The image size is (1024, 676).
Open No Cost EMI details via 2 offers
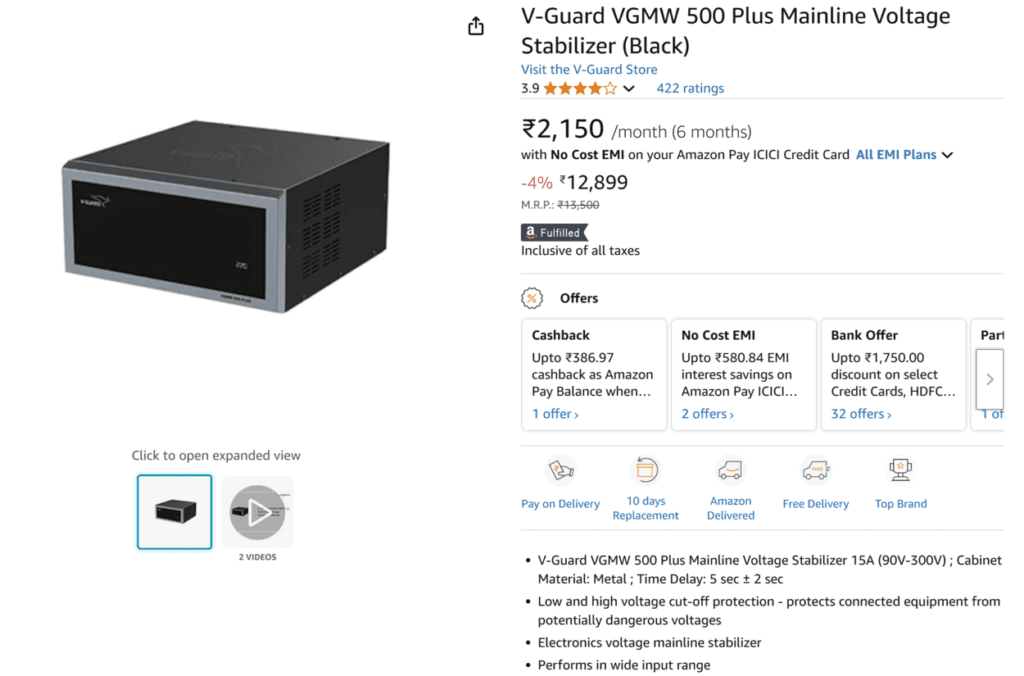coord(704,413)
